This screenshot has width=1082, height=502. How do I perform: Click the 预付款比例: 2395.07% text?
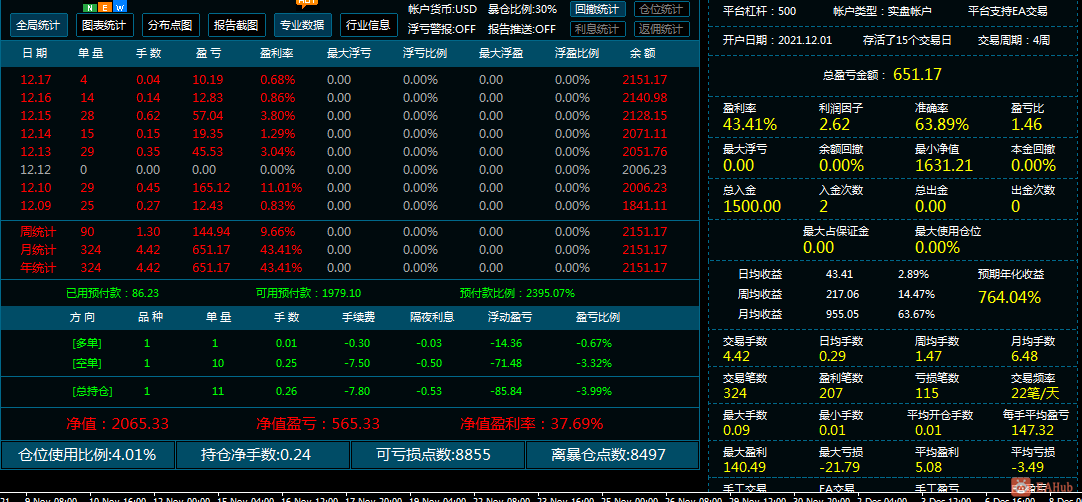518,293
